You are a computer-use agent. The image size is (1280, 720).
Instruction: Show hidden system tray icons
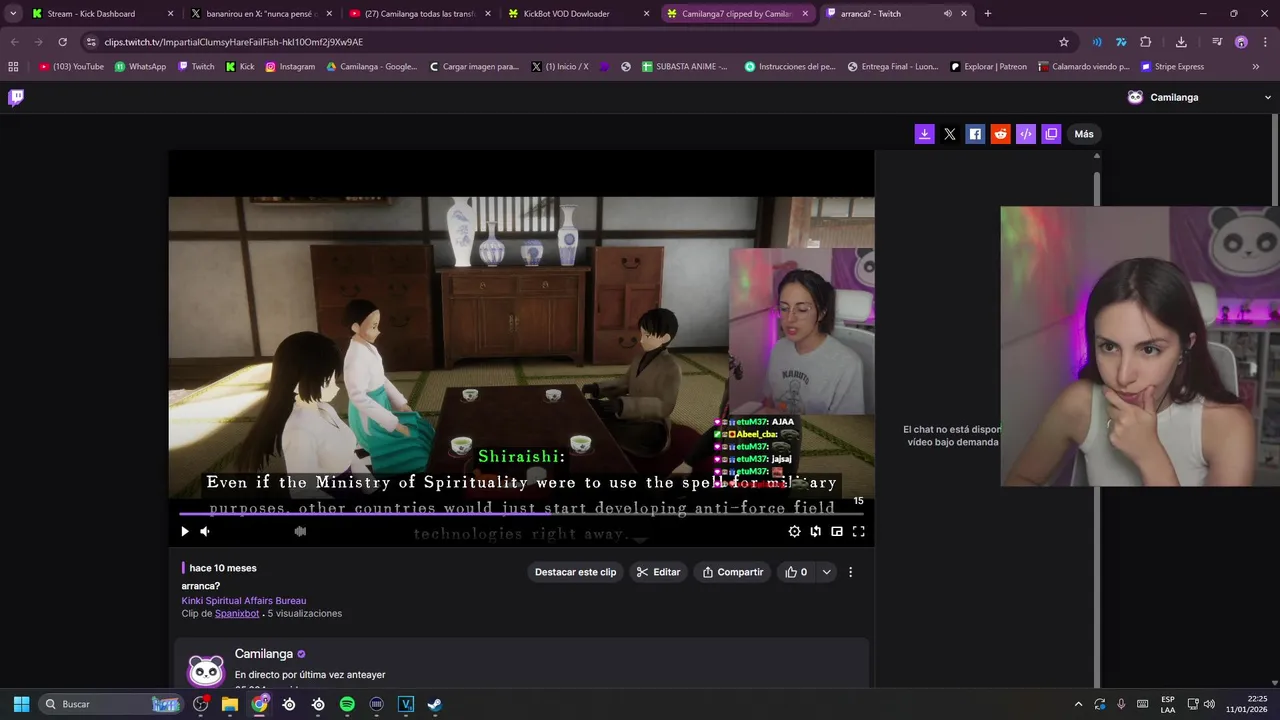(x=1078, y=704)
